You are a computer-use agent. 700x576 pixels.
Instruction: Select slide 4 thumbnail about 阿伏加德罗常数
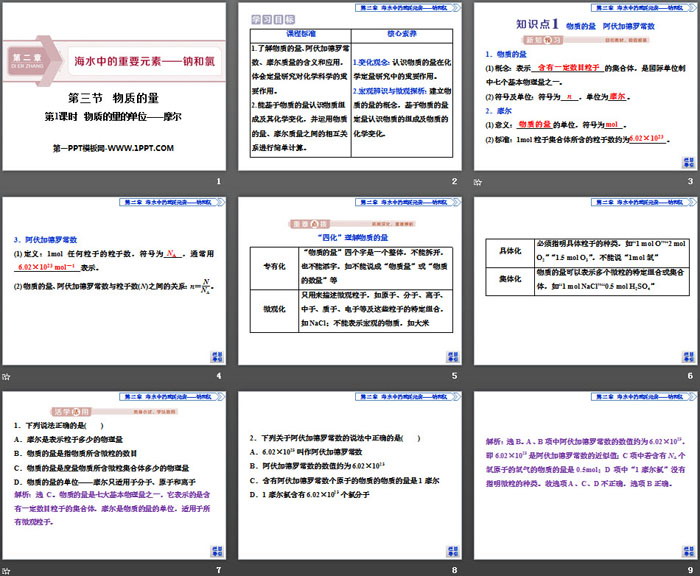tap(114, 281)
